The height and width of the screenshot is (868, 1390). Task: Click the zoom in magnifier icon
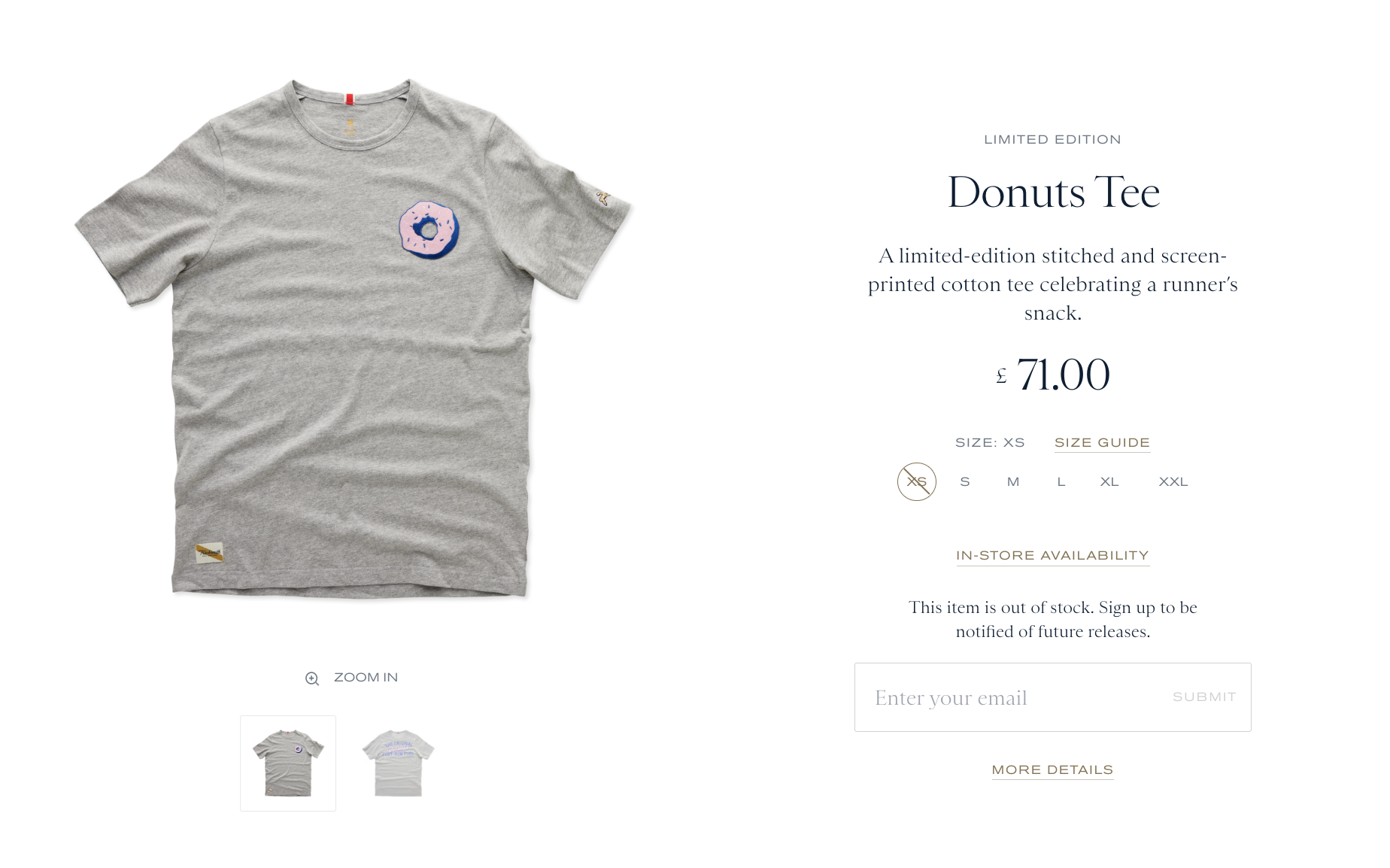coord(312,678)
